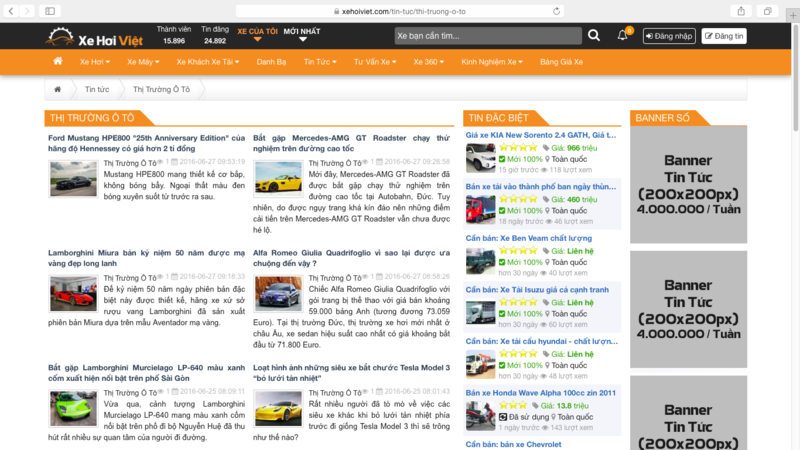Click the search magnifier icon

[594, 35]
